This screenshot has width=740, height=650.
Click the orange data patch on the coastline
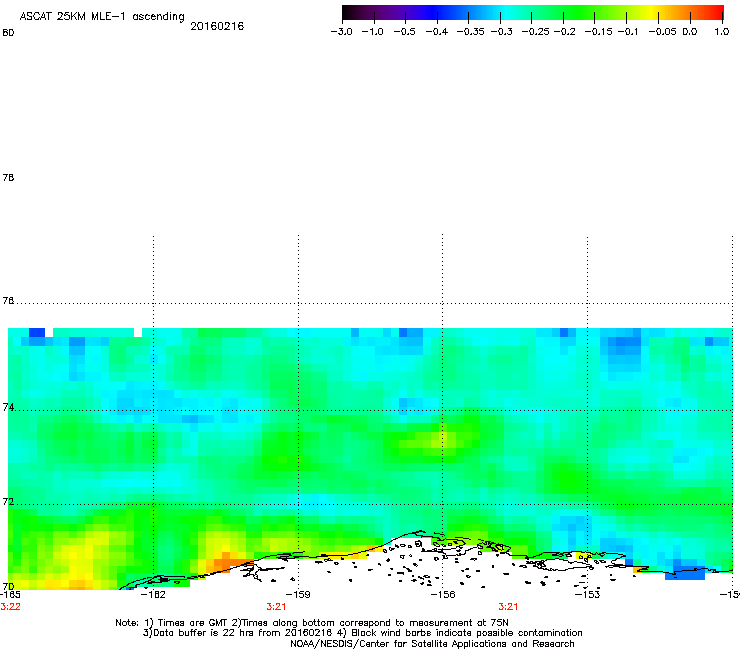226,561
